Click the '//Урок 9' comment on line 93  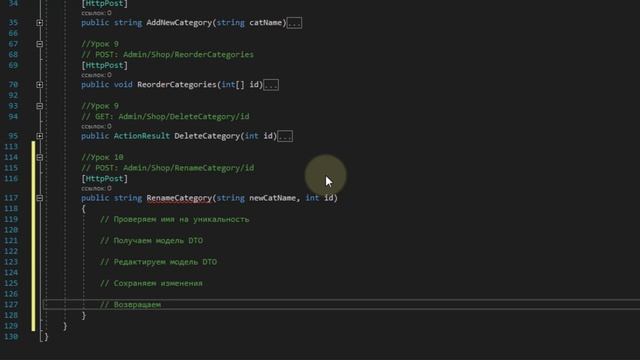[100, 106]
